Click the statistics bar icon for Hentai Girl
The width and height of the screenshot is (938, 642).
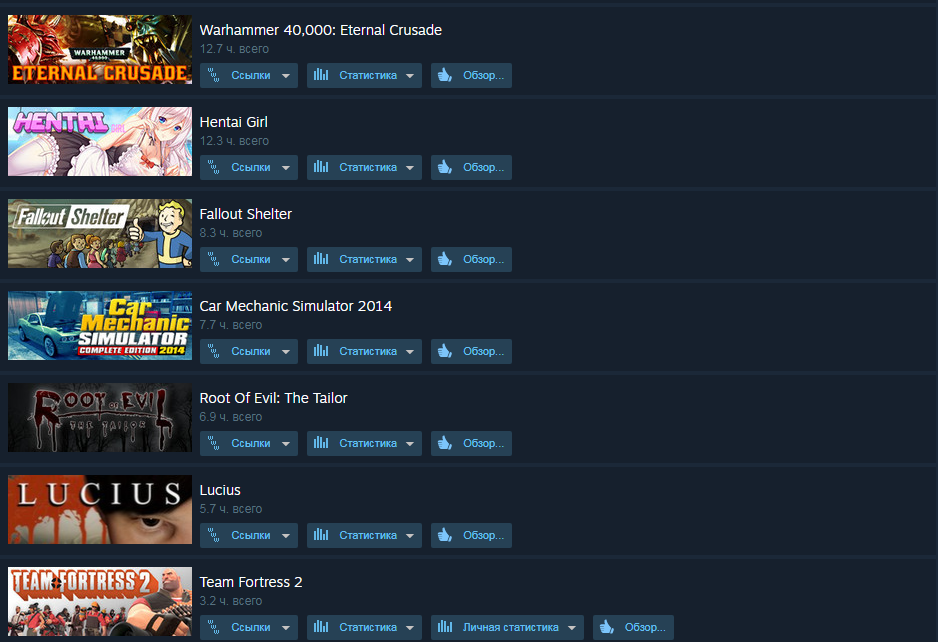[321, 166]
